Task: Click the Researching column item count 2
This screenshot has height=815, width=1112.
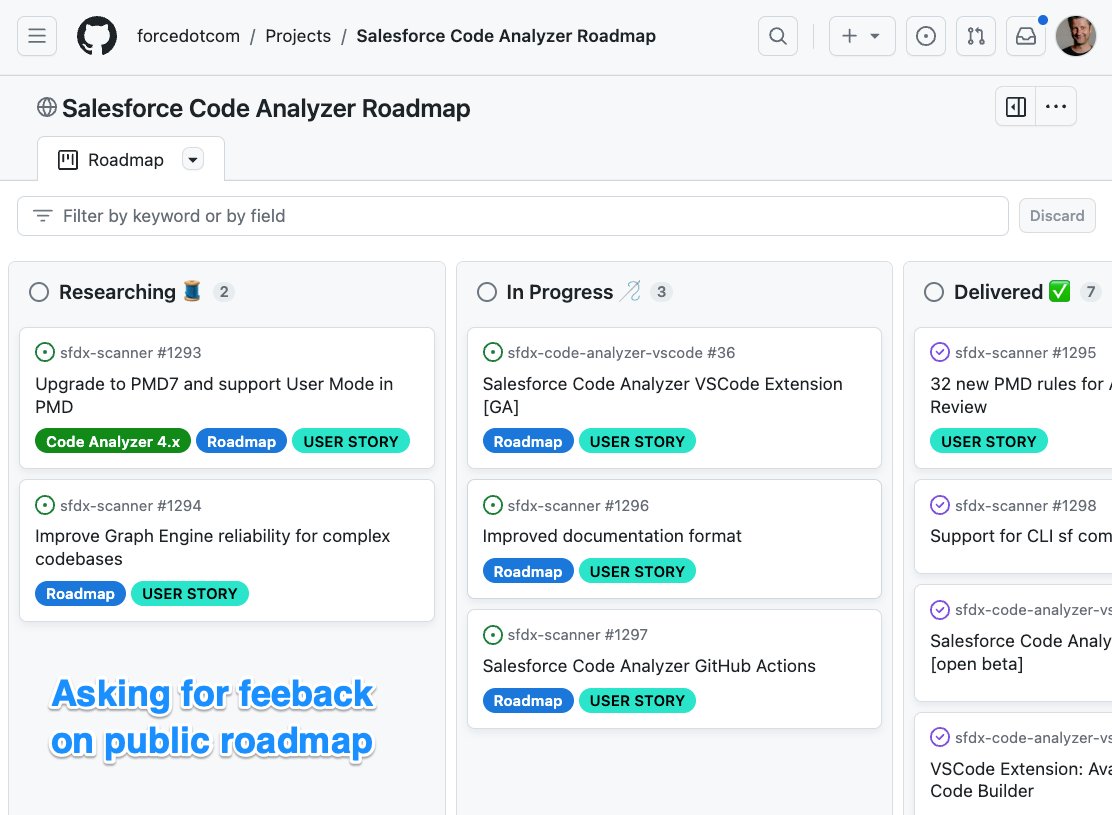Action: point(224,292)
